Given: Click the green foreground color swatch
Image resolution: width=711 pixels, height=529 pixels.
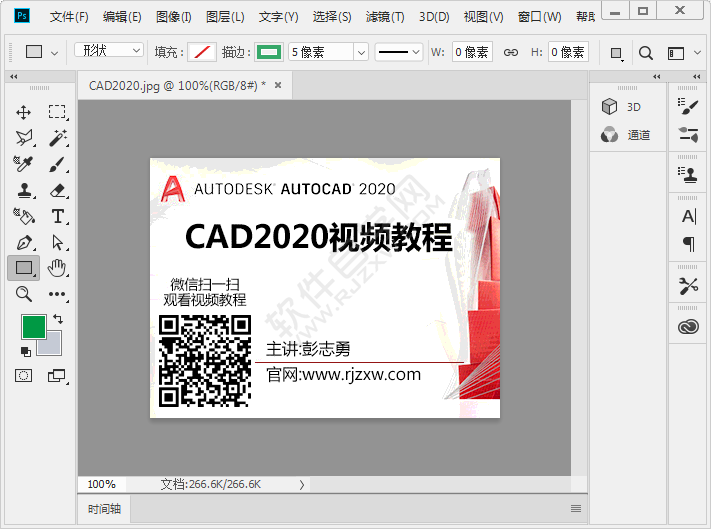Looking at the screenshot, I should [x=34, y=327].
